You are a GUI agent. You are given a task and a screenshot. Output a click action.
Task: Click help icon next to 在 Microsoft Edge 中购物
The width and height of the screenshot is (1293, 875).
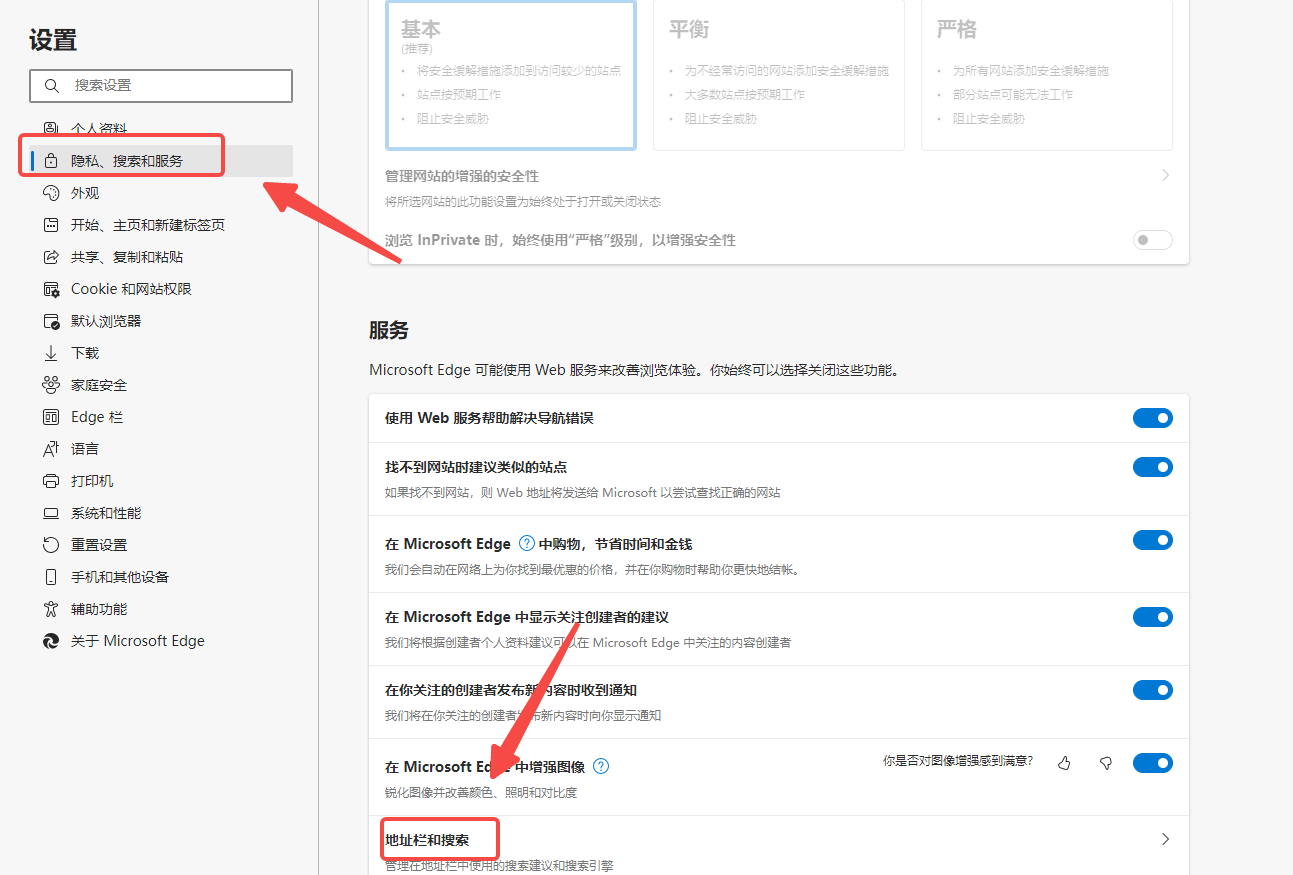pyautogui.click(x=527, y=544)
